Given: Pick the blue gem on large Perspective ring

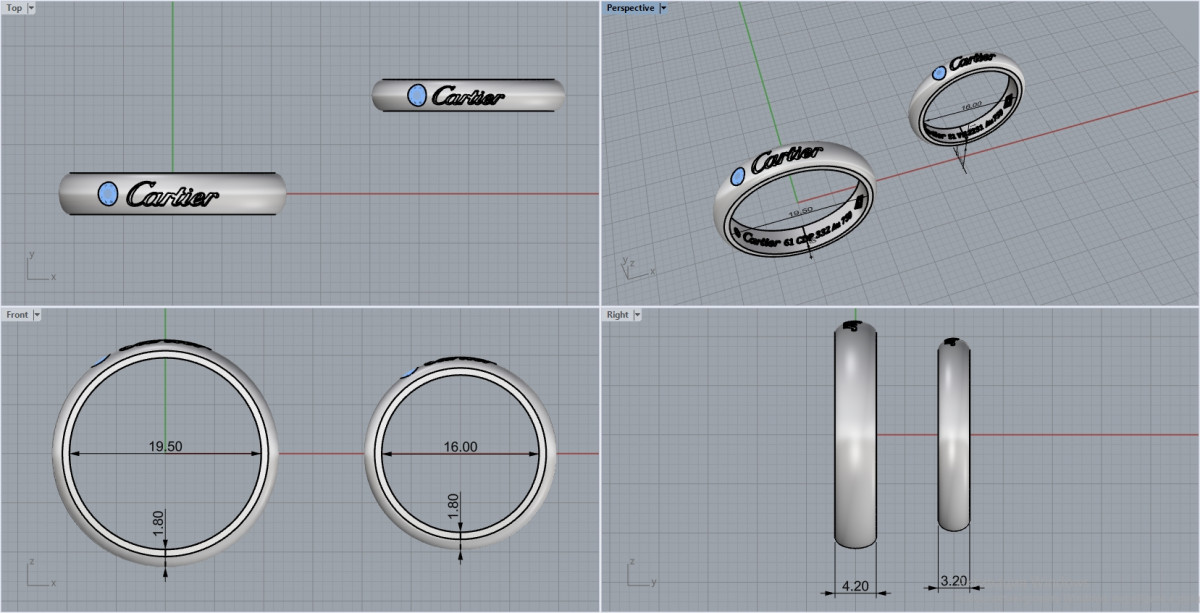Looking at the screenshot, I should click(739, 176).
